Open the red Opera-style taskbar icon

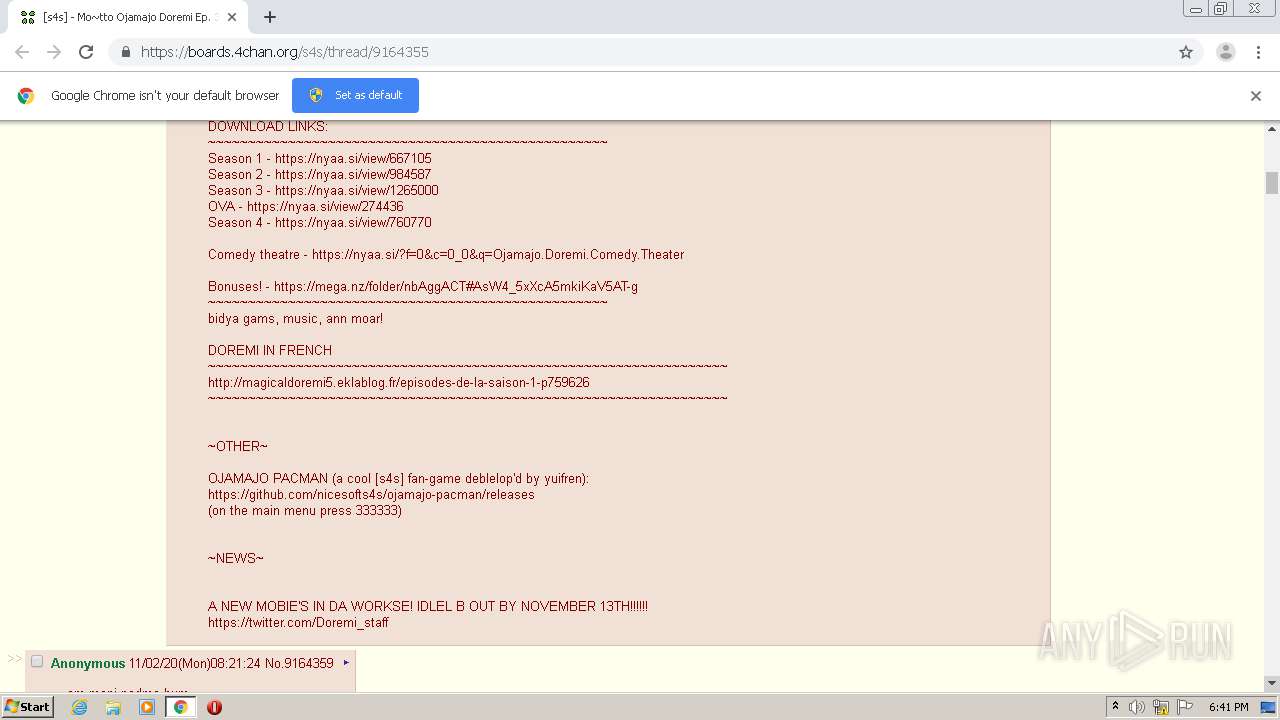coord(214,707)
